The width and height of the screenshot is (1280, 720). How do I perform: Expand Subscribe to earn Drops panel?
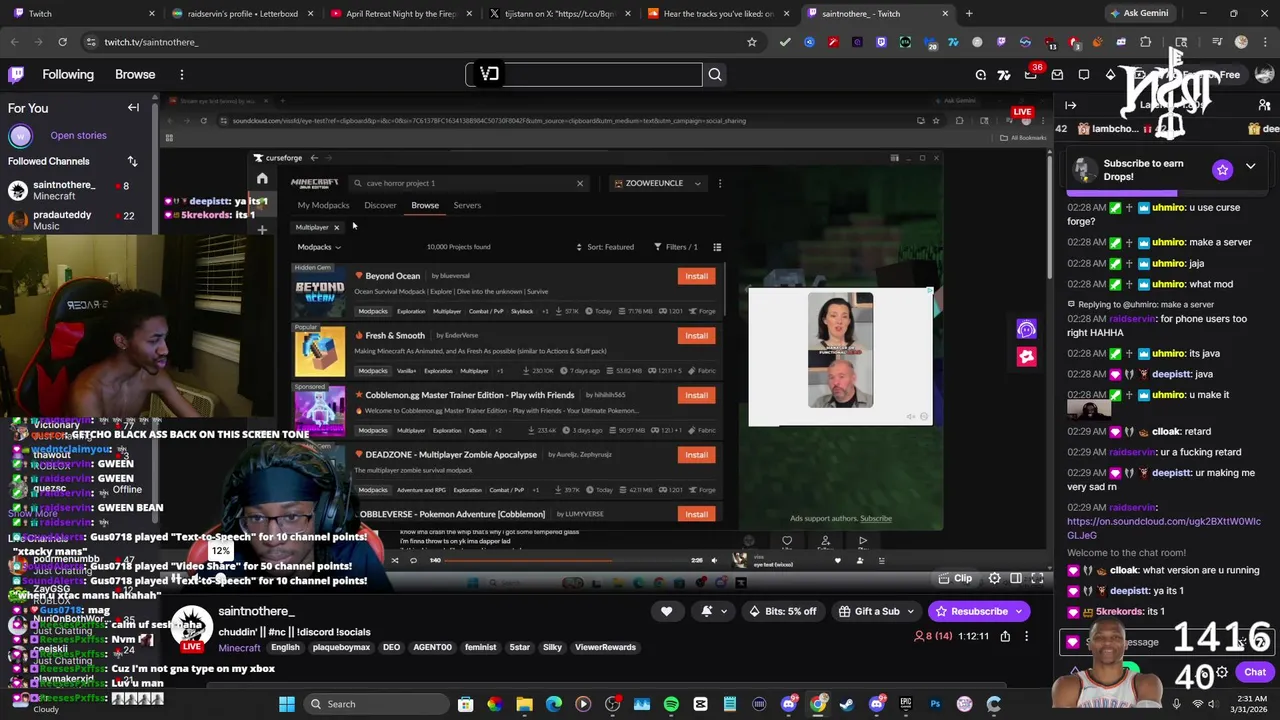point(1250,166)
